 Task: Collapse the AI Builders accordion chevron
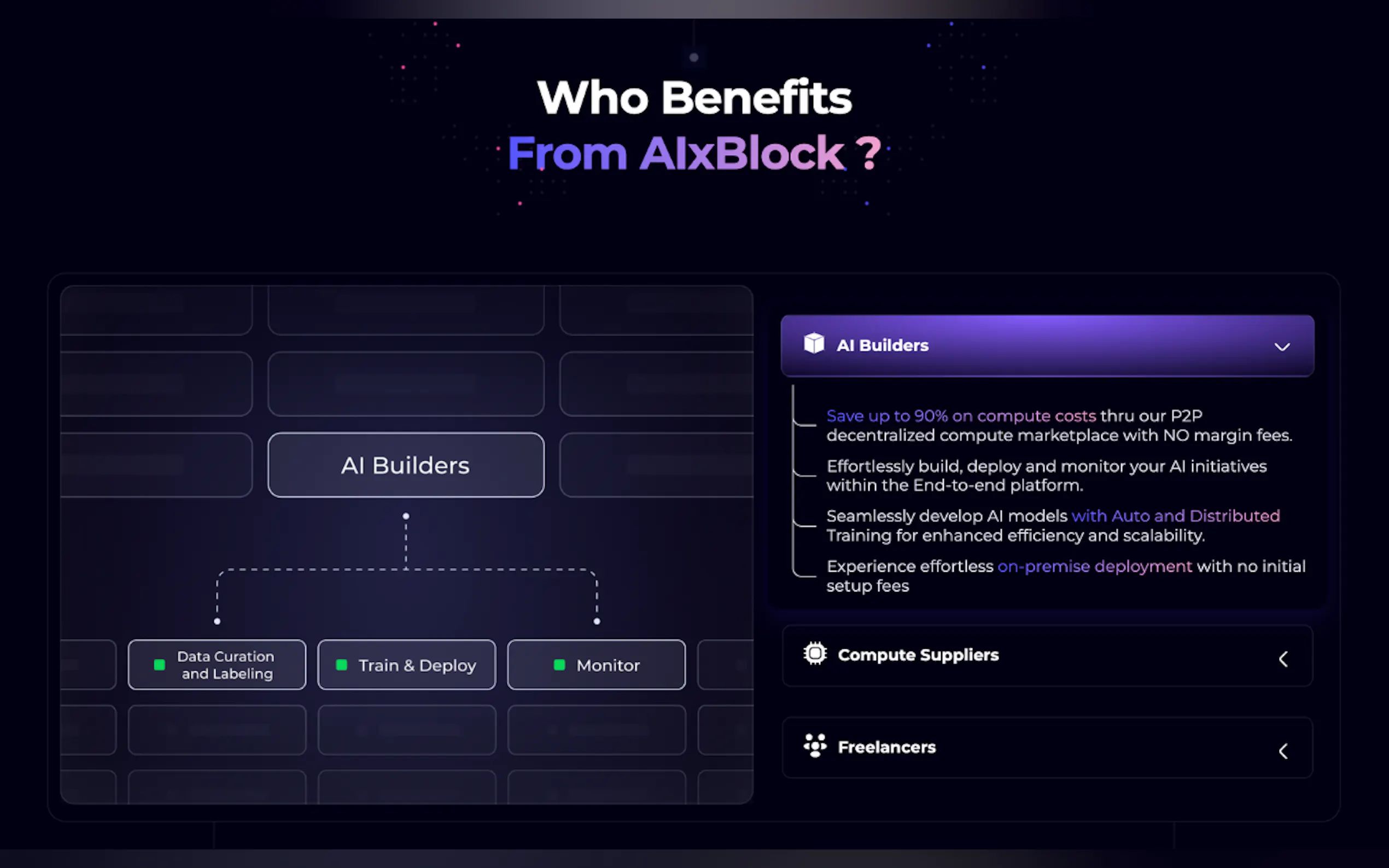(x=1282, y=347)
